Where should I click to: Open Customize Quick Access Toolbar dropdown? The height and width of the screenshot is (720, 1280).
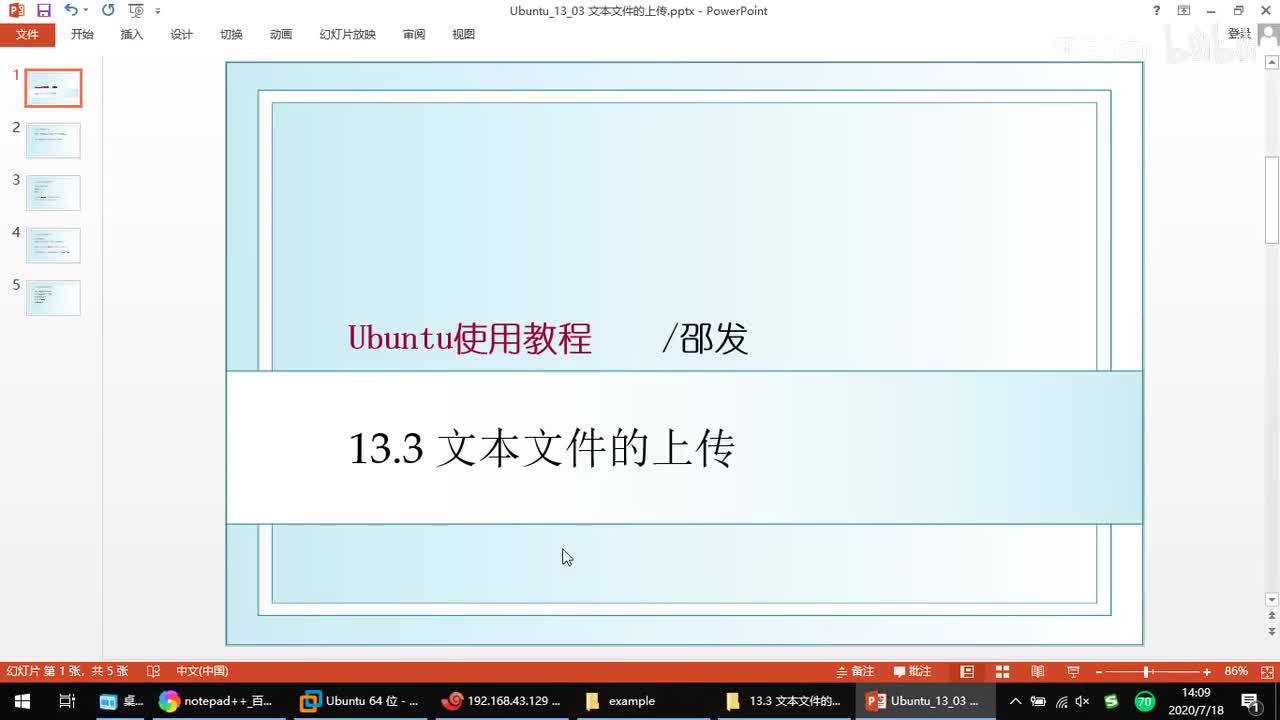(x=158, y=11)
